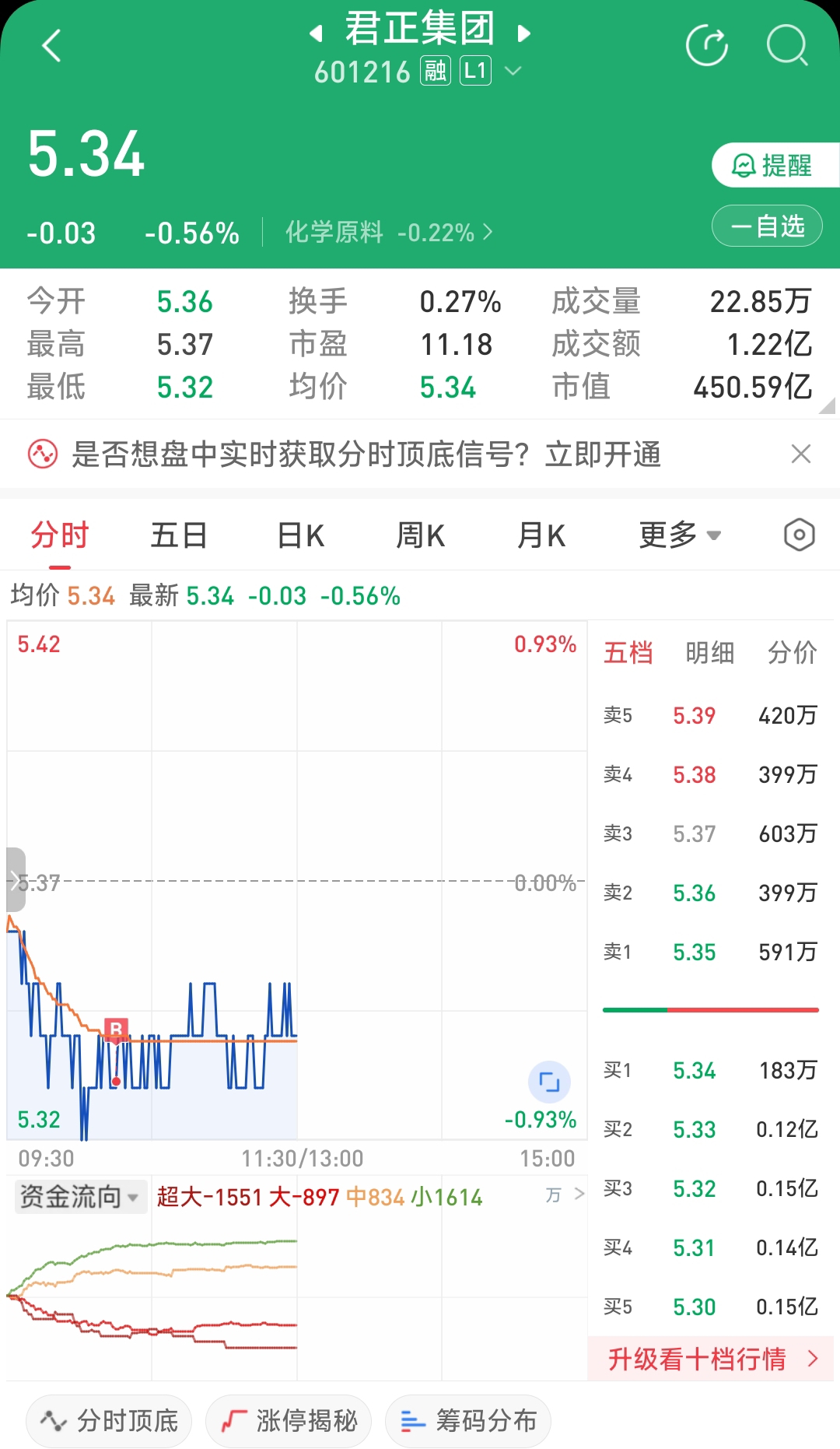Switch to 明细 trades tab
The width and height of the screenshot is (840, 1449).
click(710, 652)
